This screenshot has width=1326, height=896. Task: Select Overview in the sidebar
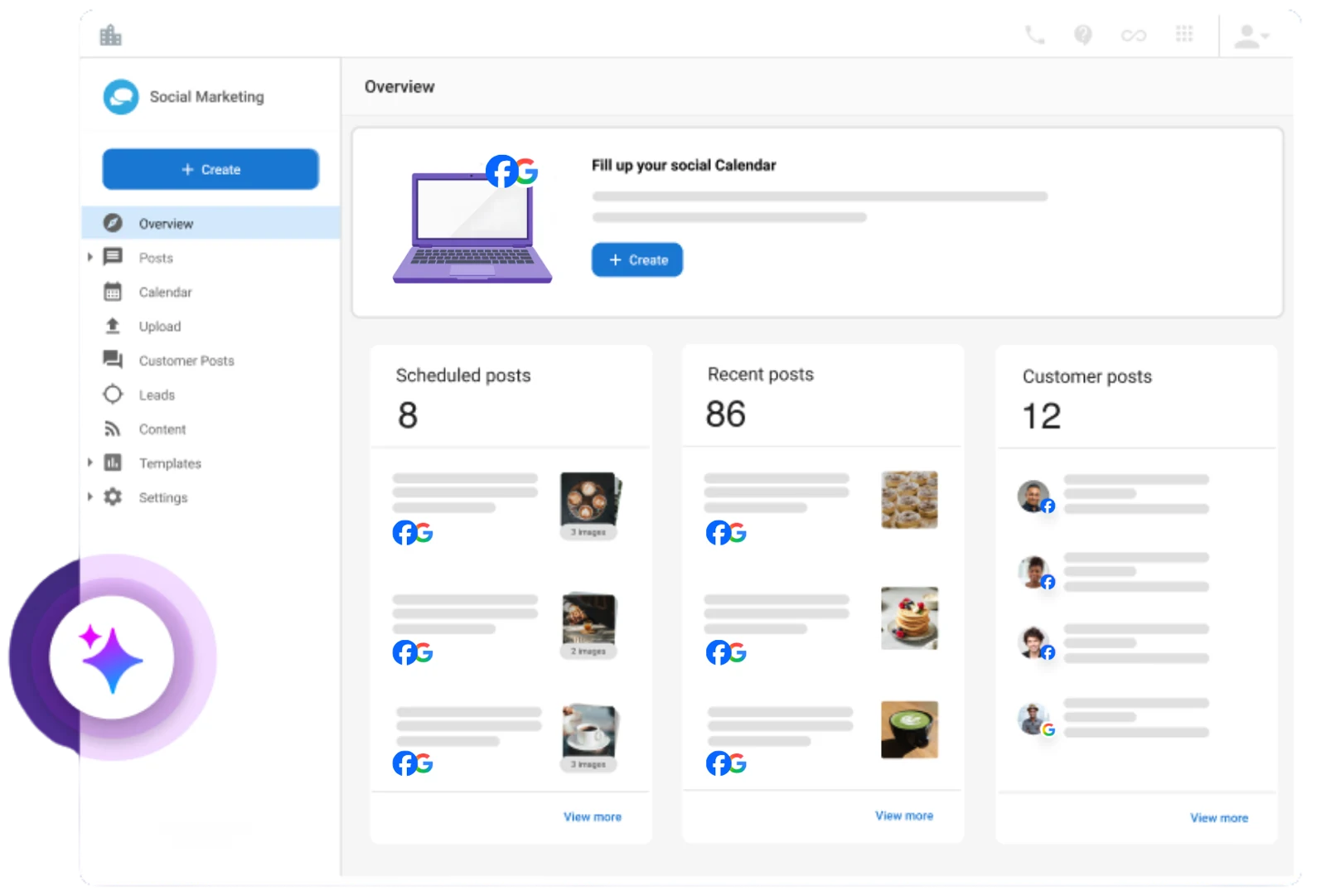(x=211, y=223)
